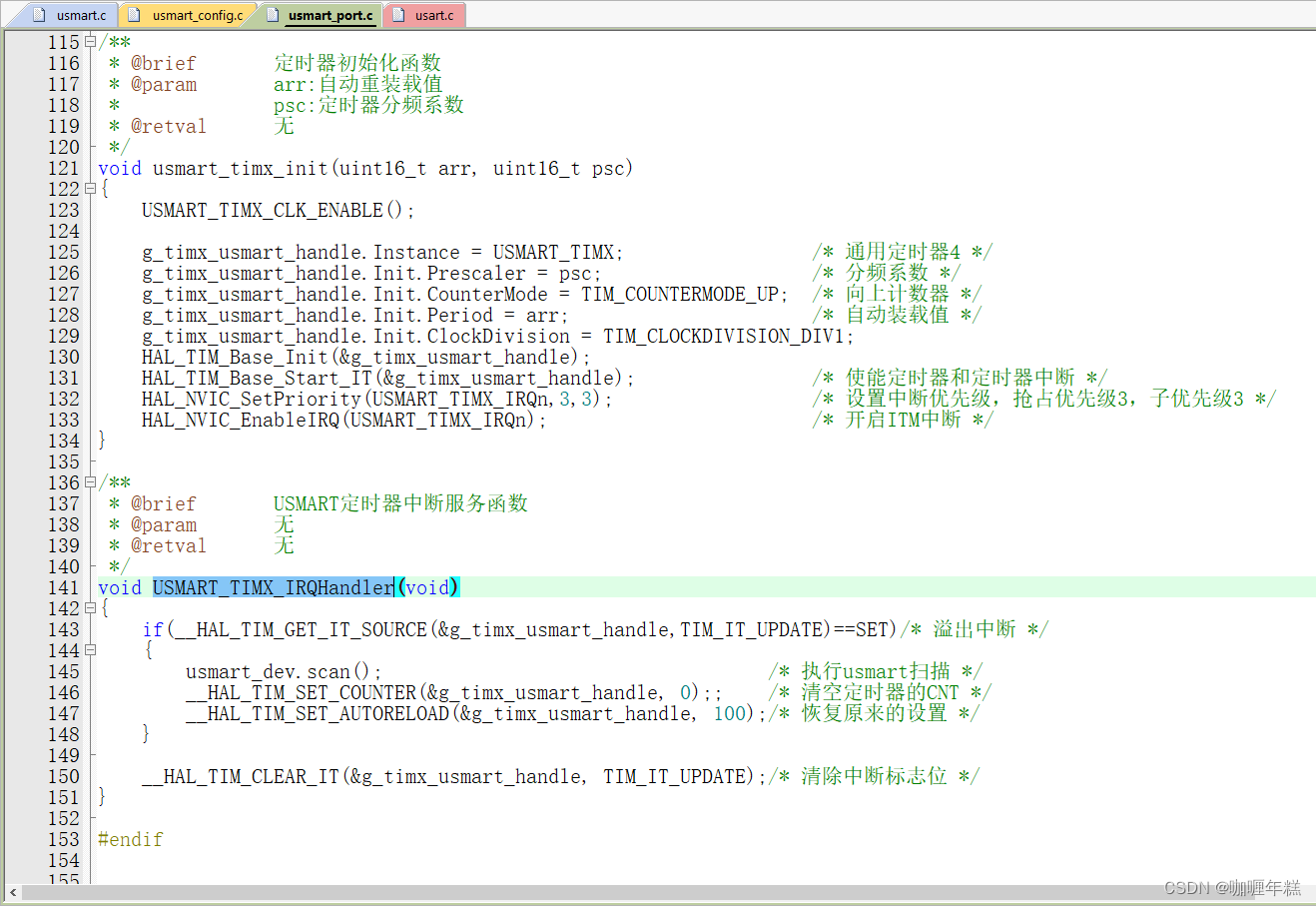Image resolution: width=1316 pixels, height=906 pixels.
Task: Click the selected USMART_TIMX_IRQHandler text
Action: 274,587
